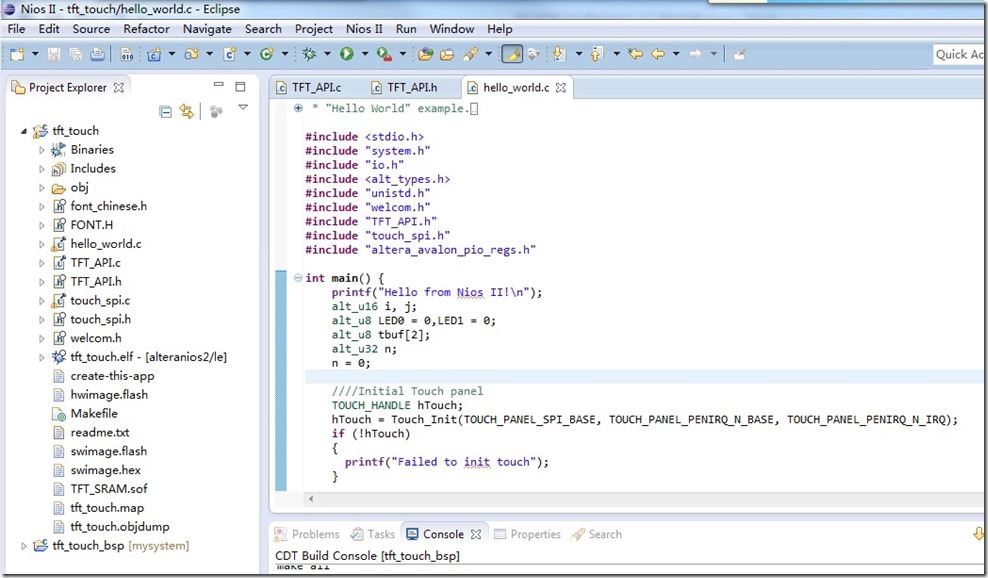Toggle Mark Occurrences highlighter icon
The width and height of the screenshot is (988, 578).
(x=512, y=54)
